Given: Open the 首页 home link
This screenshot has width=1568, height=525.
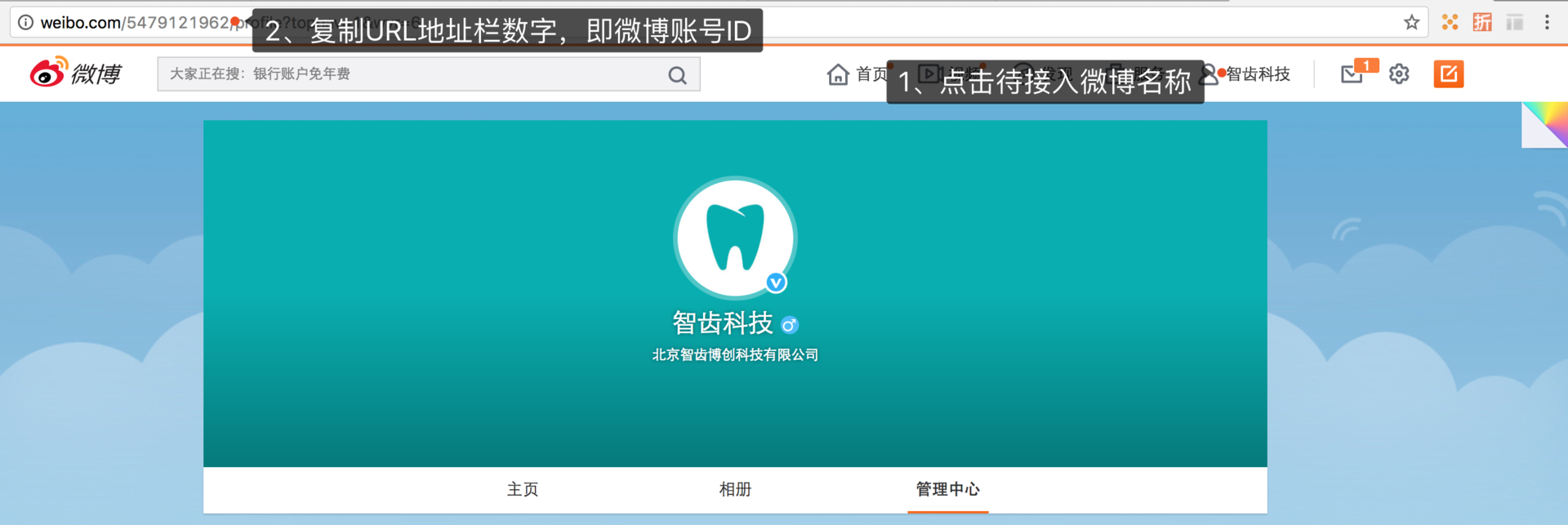Looking at the screenshot, I should pyautogui.click(x=857, y=74).
